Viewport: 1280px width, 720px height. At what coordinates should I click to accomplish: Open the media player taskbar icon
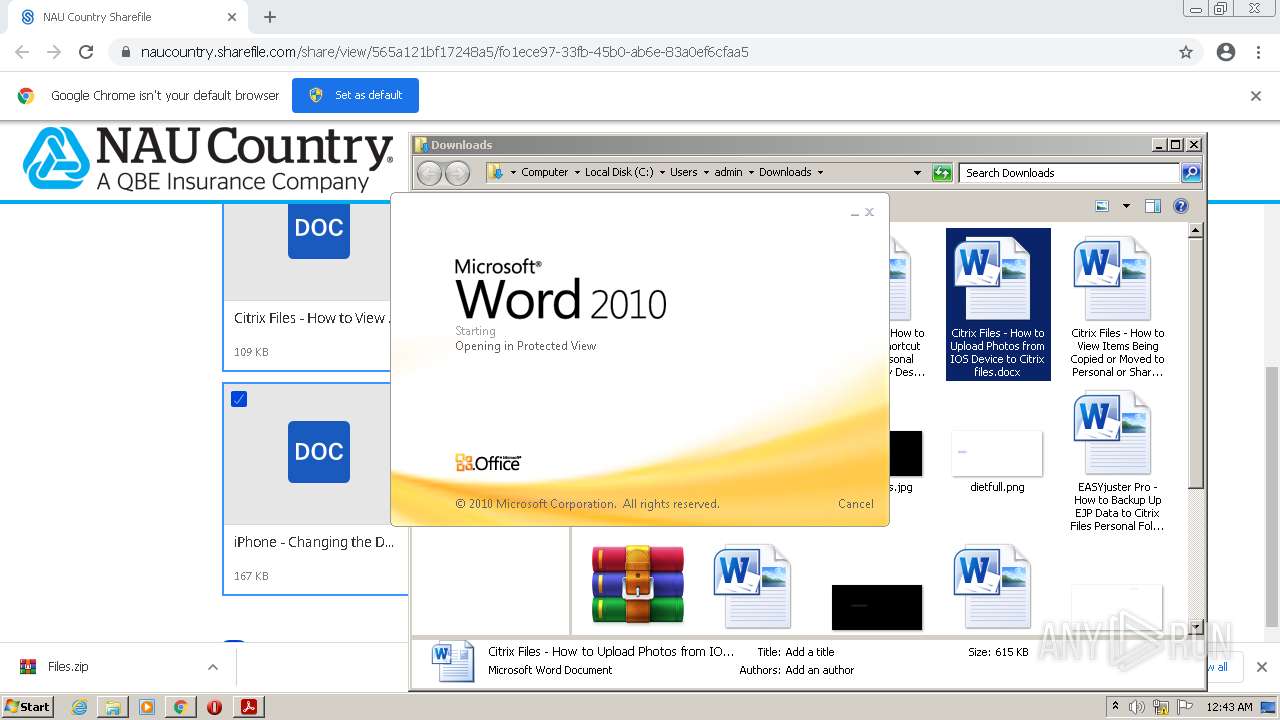pyautogui.click(x=147, y=707)
